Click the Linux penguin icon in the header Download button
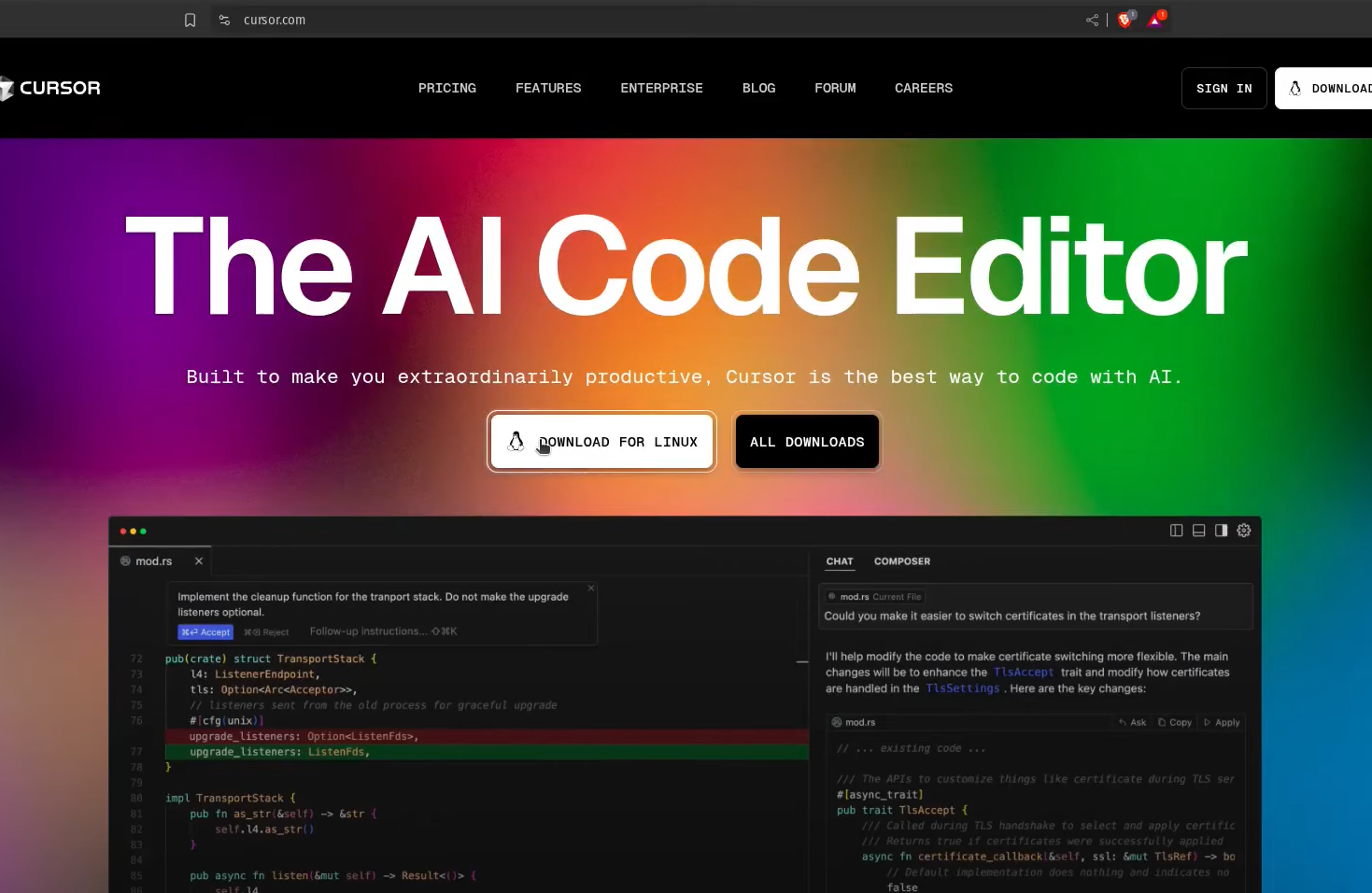Image resolution: width=1372 pixels, height=893 pixels. click(1295, 88)
